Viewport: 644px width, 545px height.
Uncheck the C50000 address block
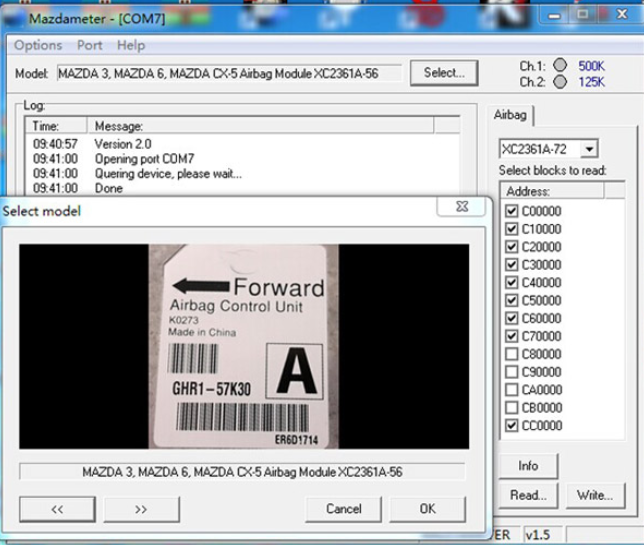pos(511,300)
